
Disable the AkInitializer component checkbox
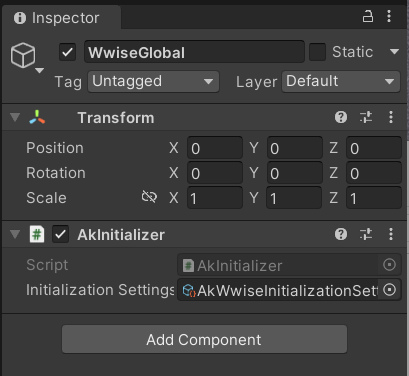60,234
